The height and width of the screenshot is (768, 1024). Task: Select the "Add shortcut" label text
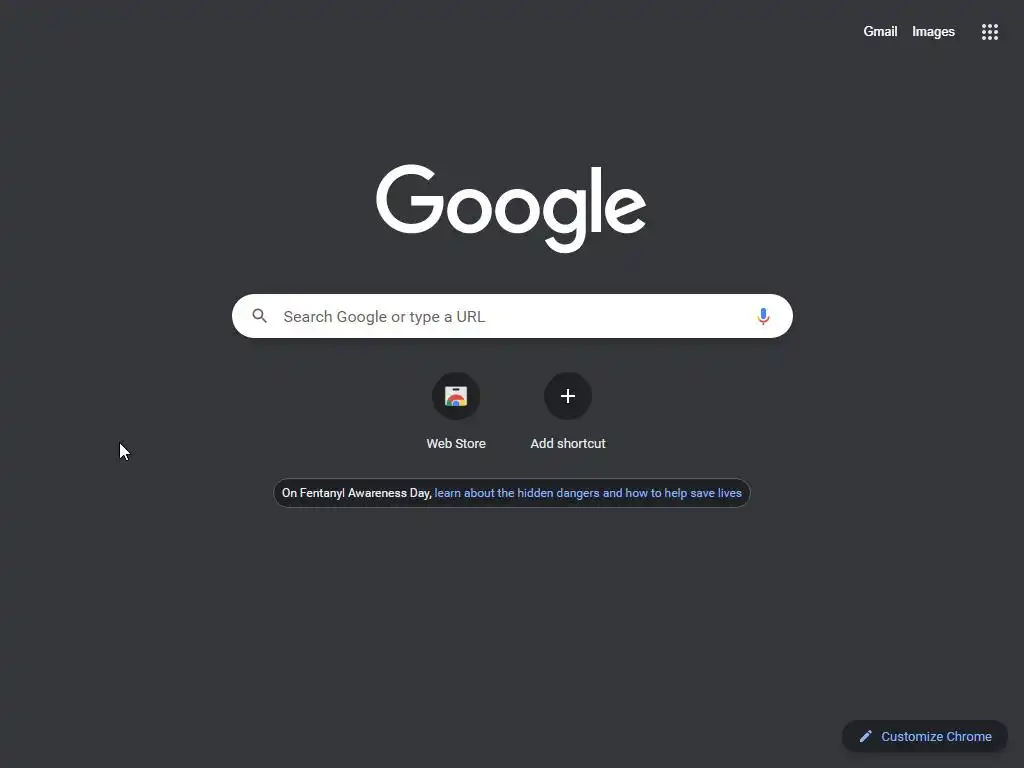tap(568, 443)
